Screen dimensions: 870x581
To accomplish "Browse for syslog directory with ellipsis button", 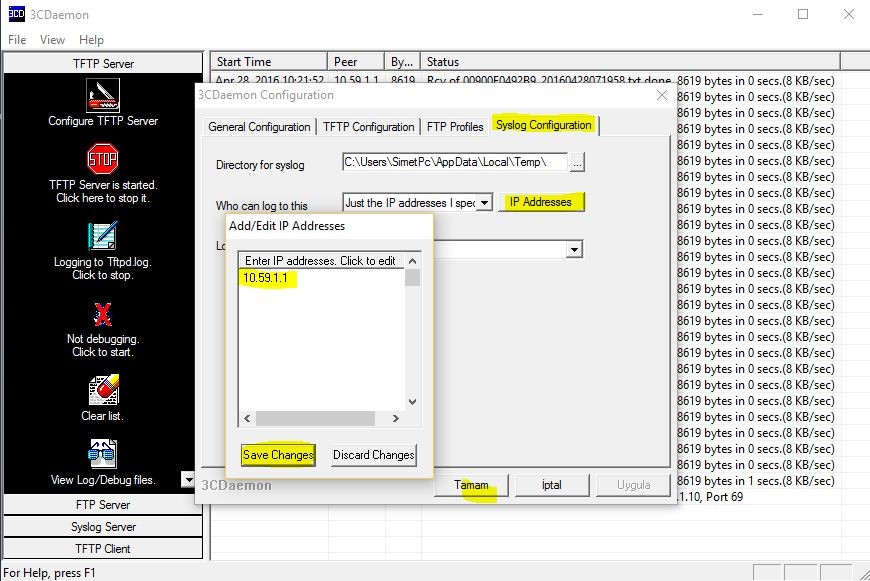I will [577, 162].
